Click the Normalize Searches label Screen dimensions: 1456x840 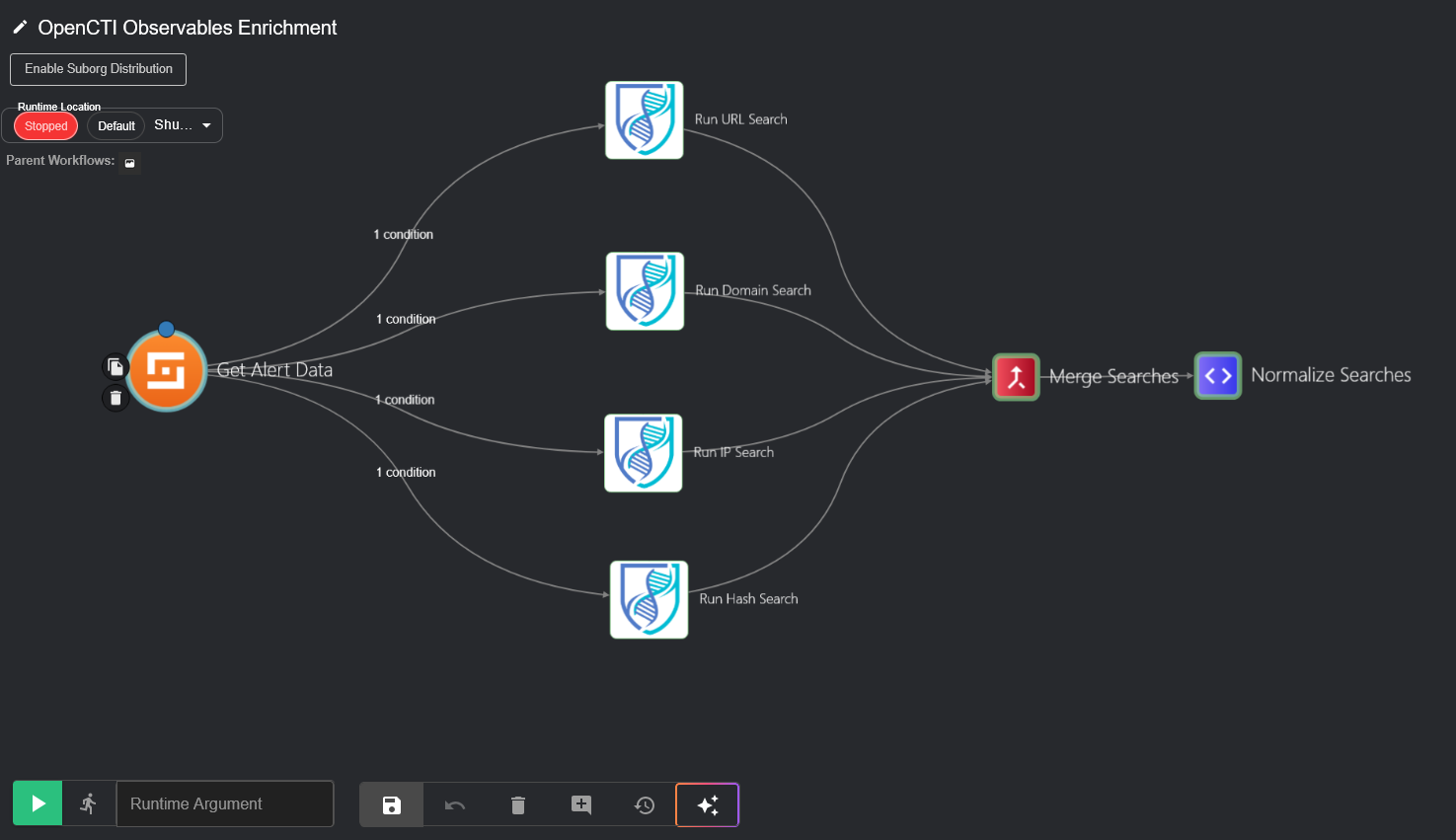click(x=1332, y=375)
